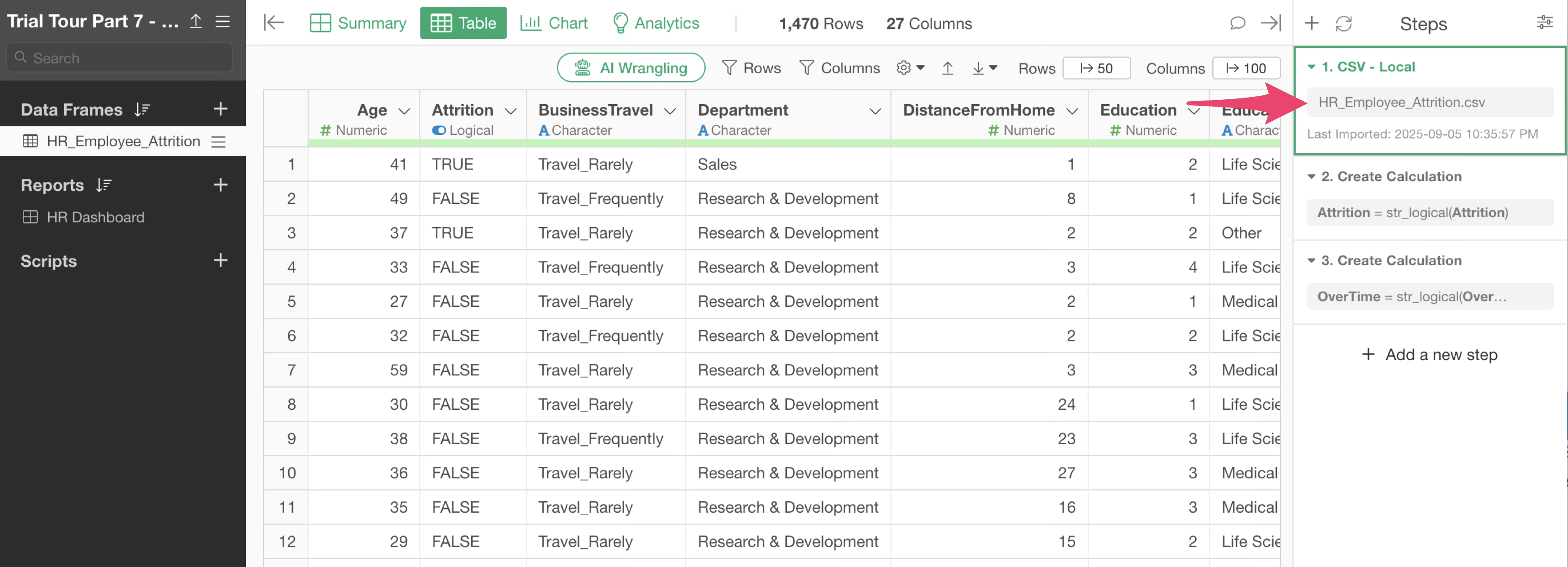Add a new data frame plus icon
The width and height of the screenshot is (1568, 567).
tap(220, 109)
